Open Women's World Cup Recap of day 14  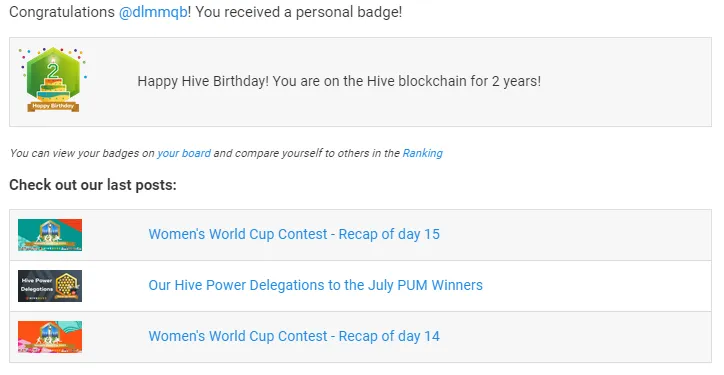click(294, 336)
